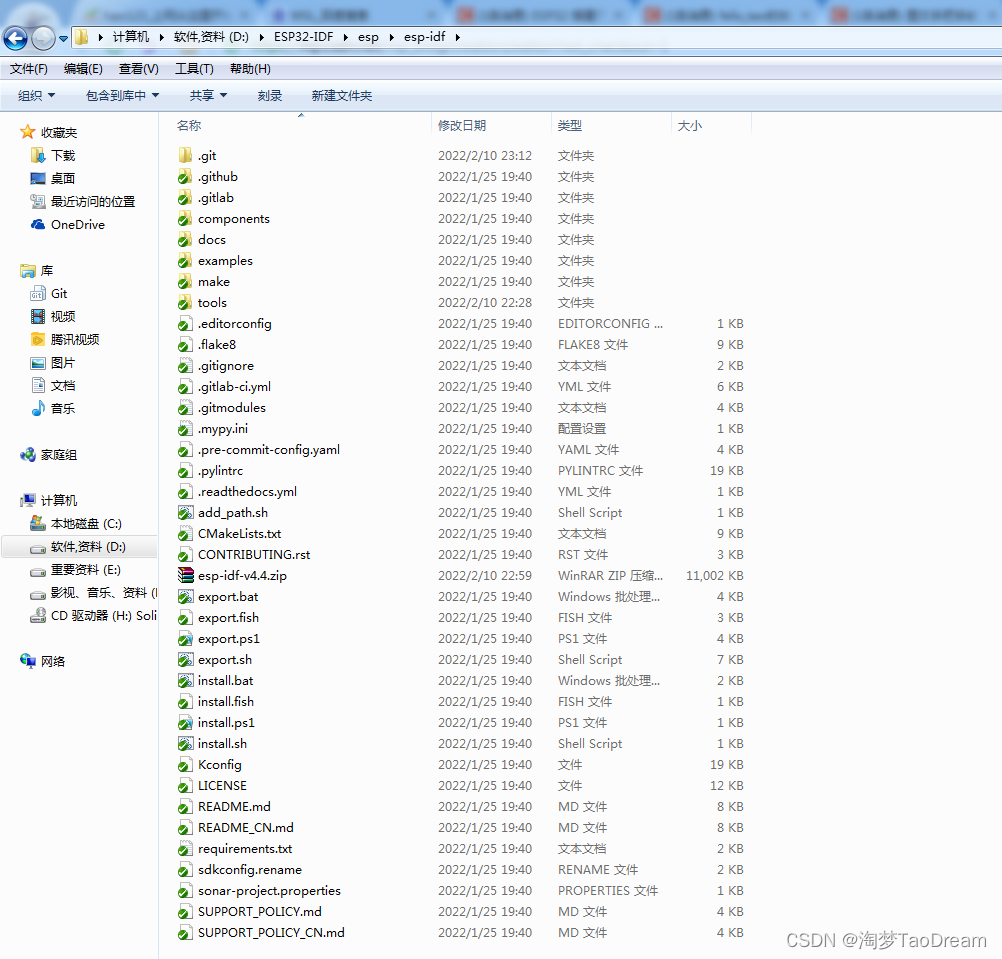Select the CD 驱动器 (H:) icon
Image resolution: width=1002 pixels, height=959 pixels.
[x=38, y=616]
